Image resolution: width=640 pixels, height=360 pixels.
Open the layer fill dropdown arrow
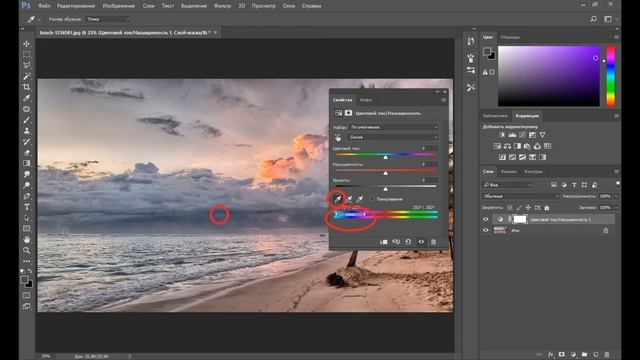[x=616, y=208]
